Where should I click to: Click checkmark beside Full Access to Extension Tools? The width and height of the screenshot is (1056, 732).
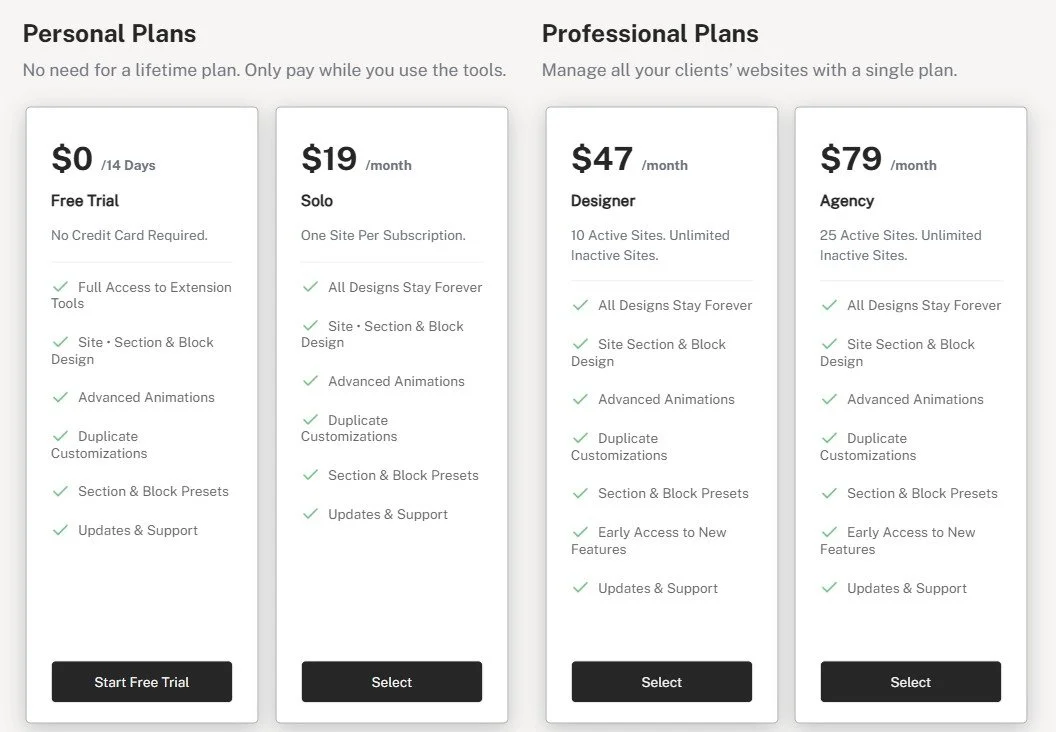click(x=61, y=287)
